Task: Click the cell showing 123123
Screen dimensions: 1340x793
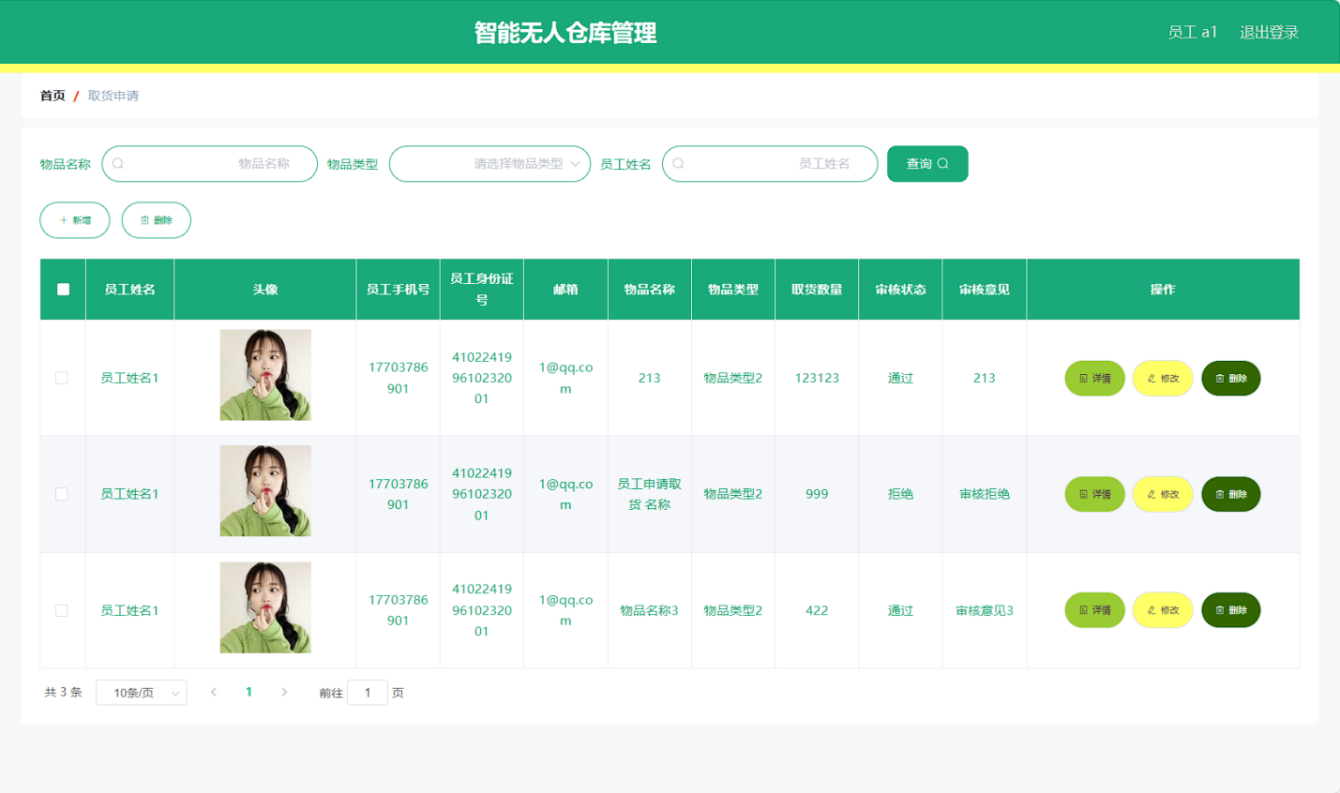Action: tap(817, 378)
